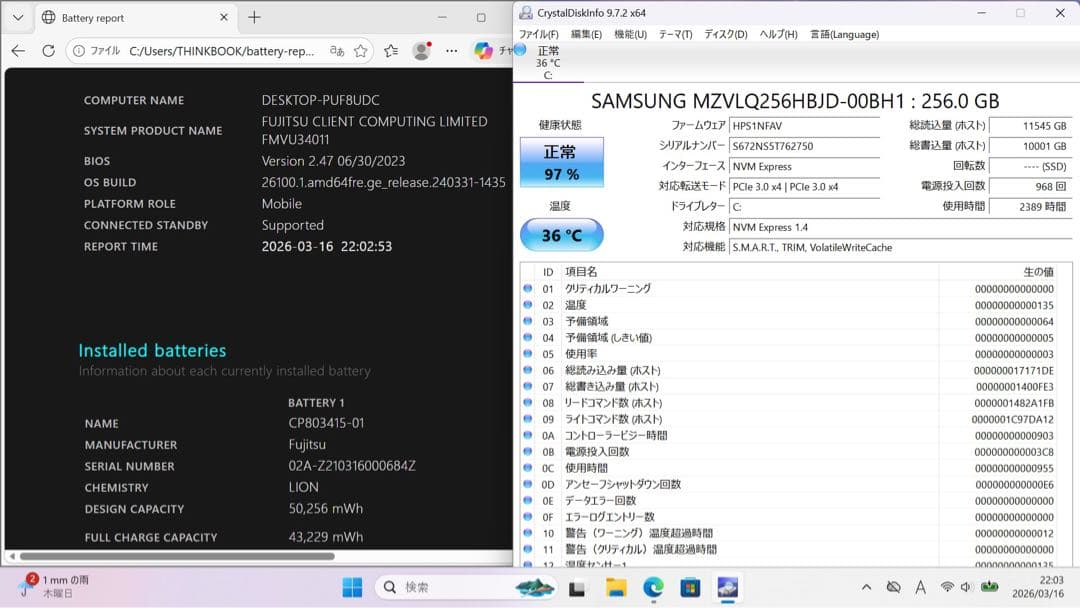Expand hidden icons in the system tray
This screenshot has height=608, width=1080.
pos(866,588)
